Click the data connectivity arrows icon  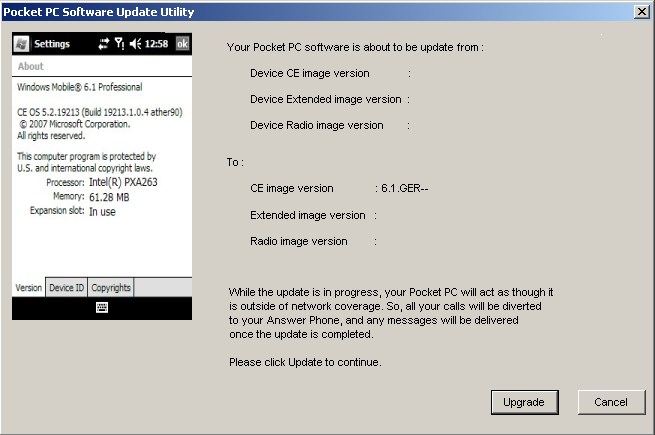click(103, 44)
